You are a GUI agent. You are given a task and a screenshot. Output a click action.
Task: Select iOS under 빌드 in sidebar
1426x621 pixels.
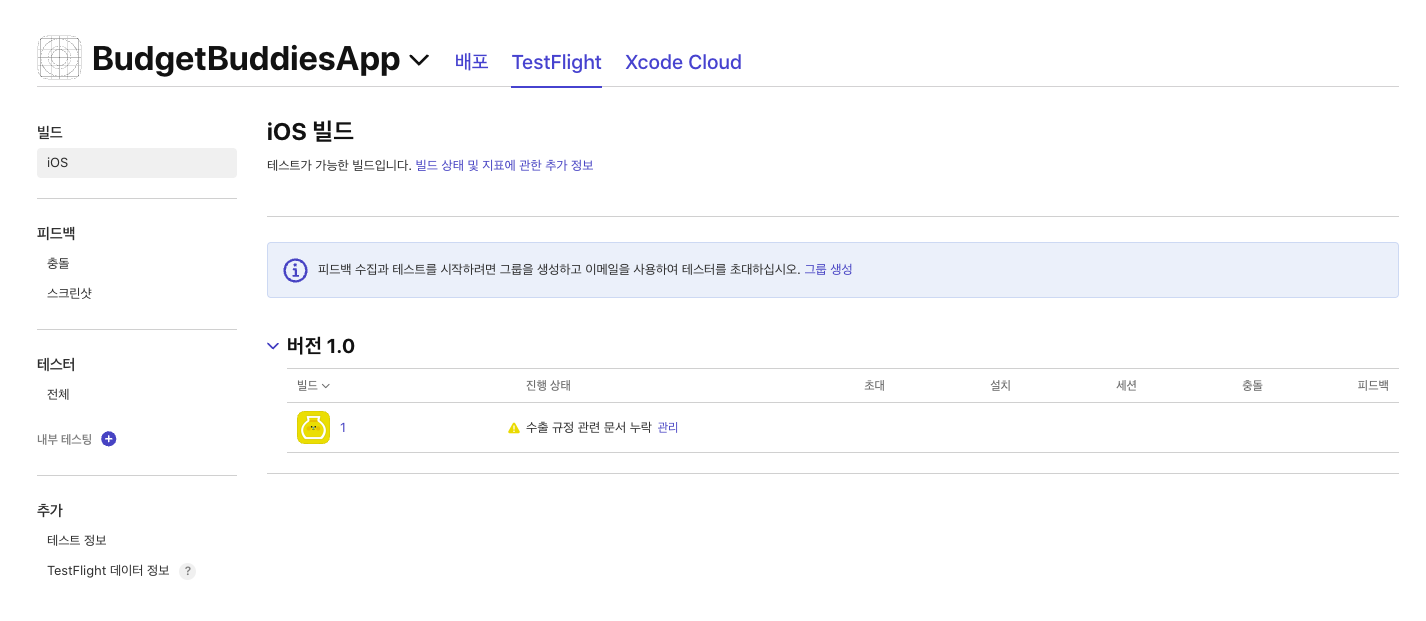click(137, 163)
